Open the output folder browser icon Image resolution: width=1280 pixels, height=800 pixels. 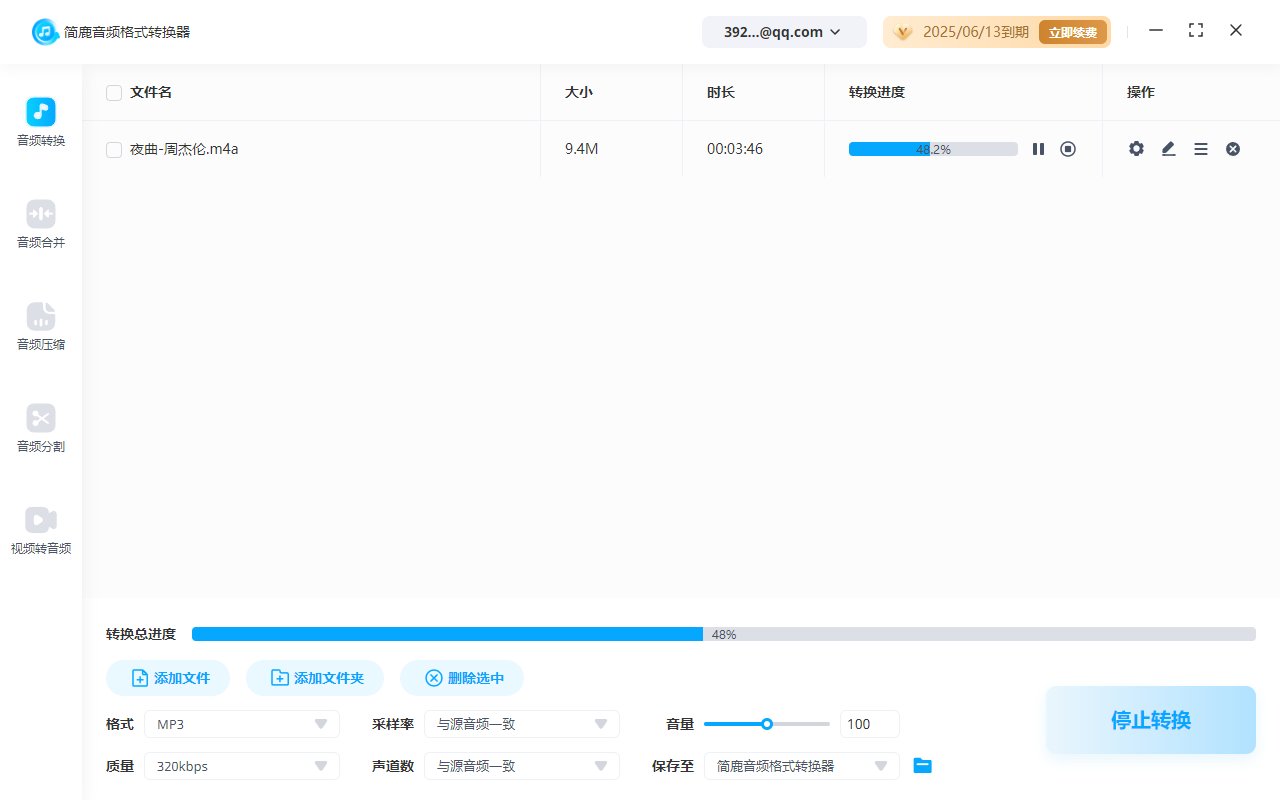point(922,765)
